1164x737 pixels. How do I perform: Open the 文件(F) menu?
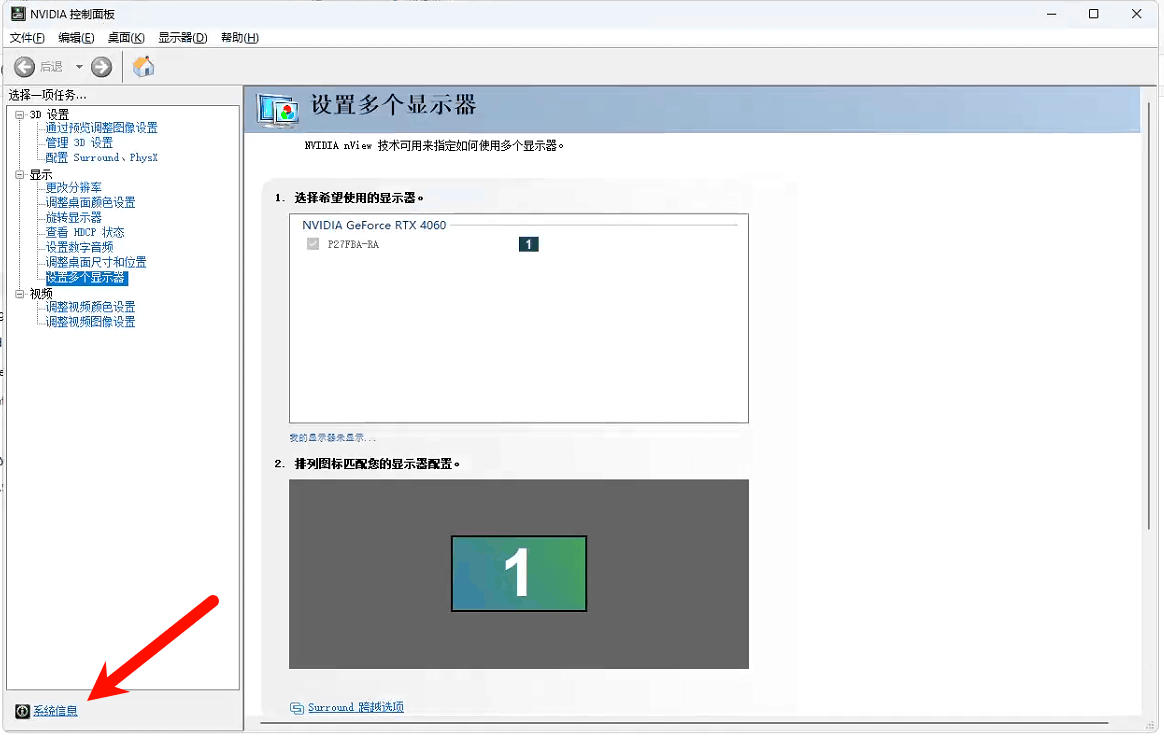pyautogui.click(x=27, y=38)
